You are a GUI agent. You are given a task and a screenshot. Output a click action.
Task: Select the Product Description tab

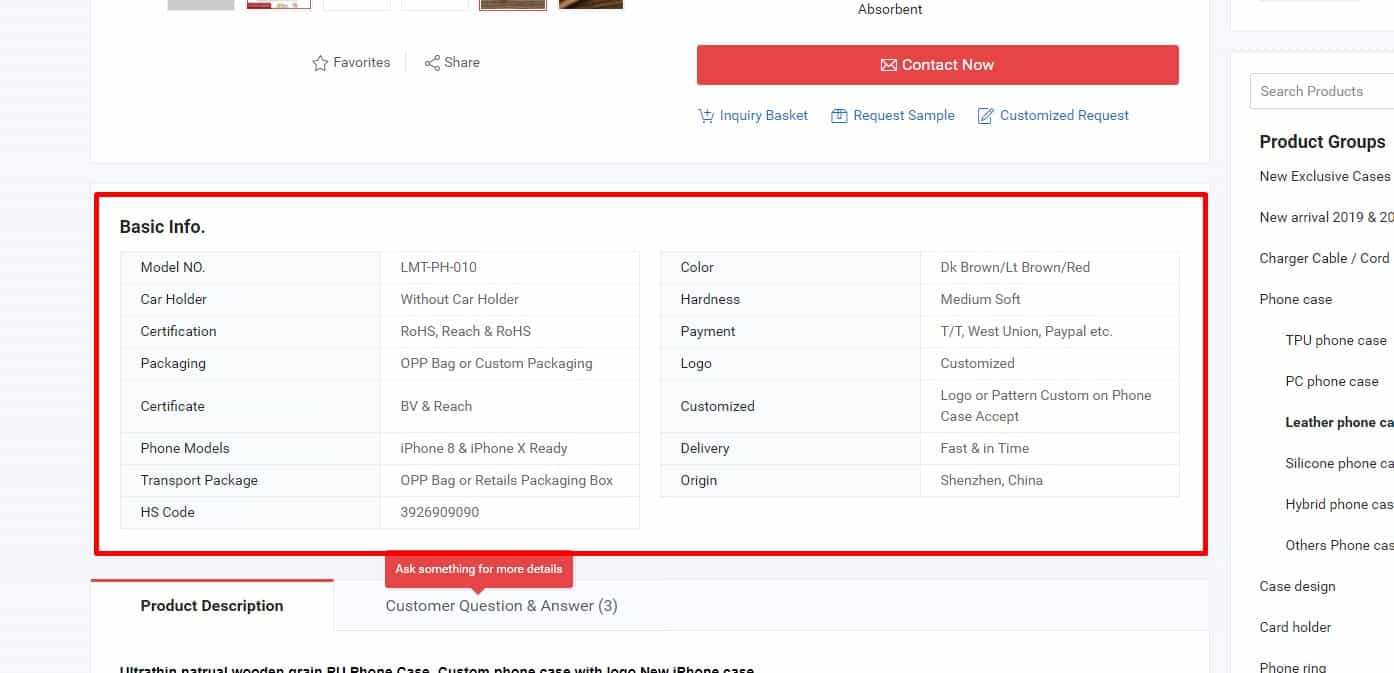coord(212,606)
